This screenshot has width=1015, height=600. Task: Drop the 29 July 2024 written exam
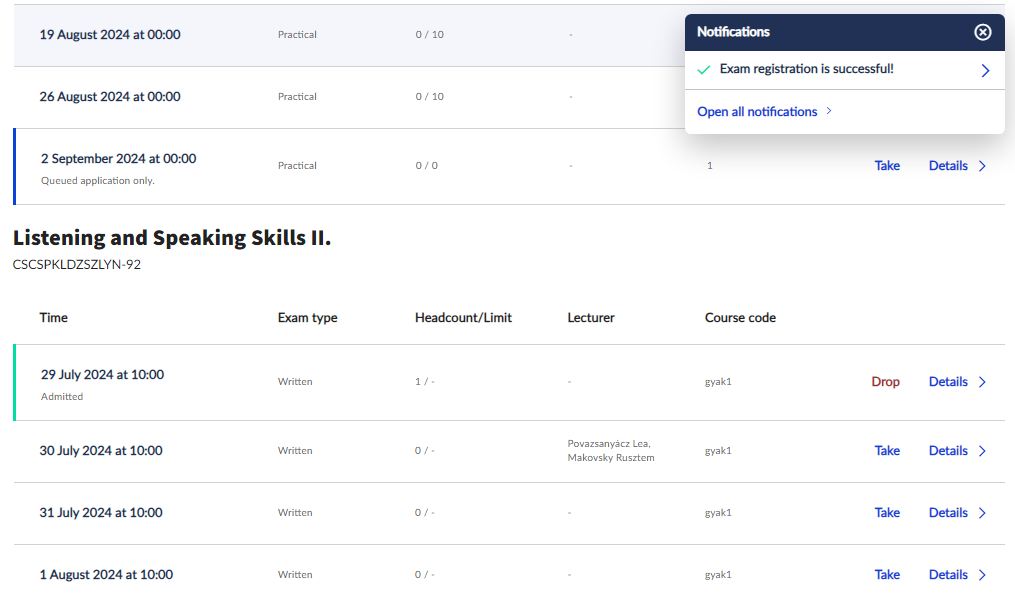(885, 382)
